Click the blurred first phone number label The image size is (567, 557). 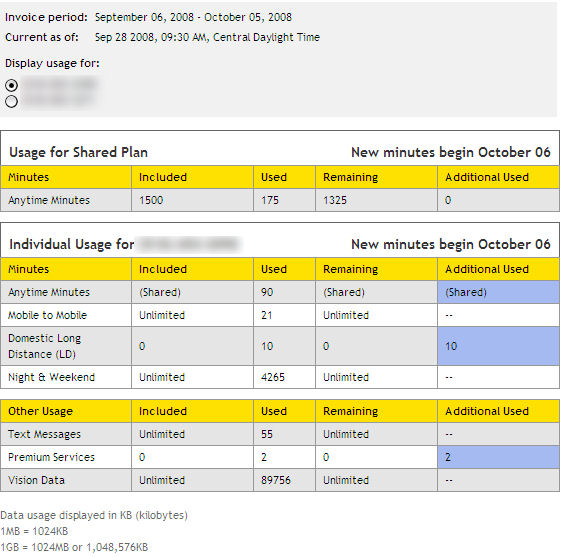(60, 84)
